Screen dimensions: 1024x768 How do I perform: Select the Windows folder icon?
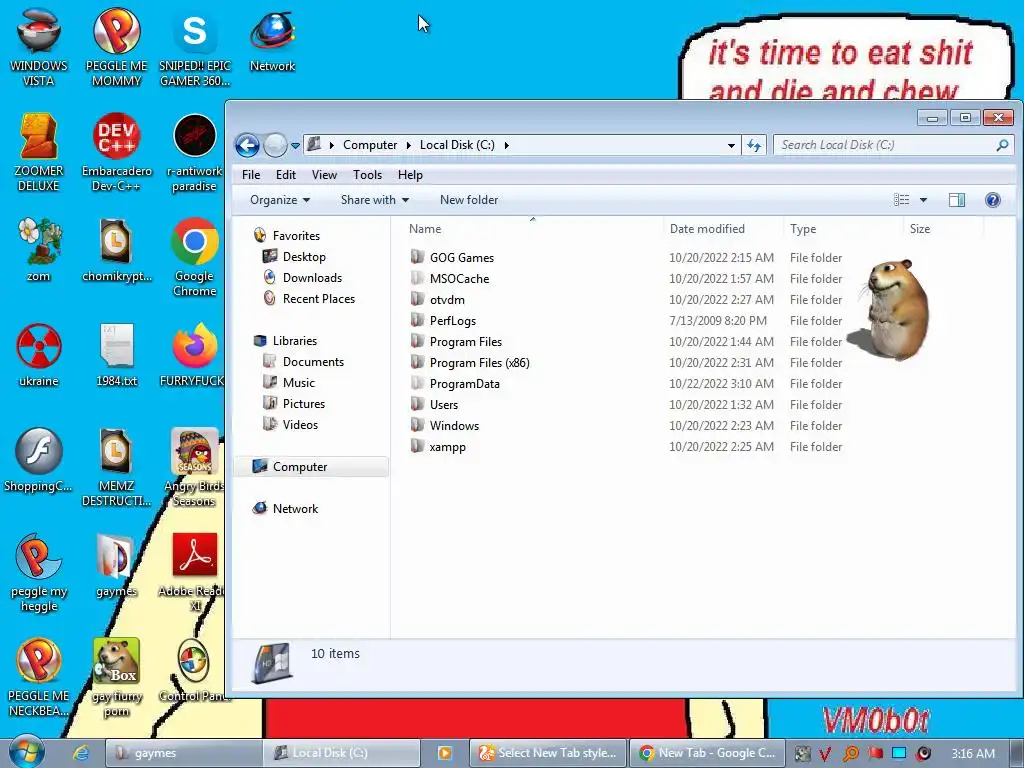point(417,425)
